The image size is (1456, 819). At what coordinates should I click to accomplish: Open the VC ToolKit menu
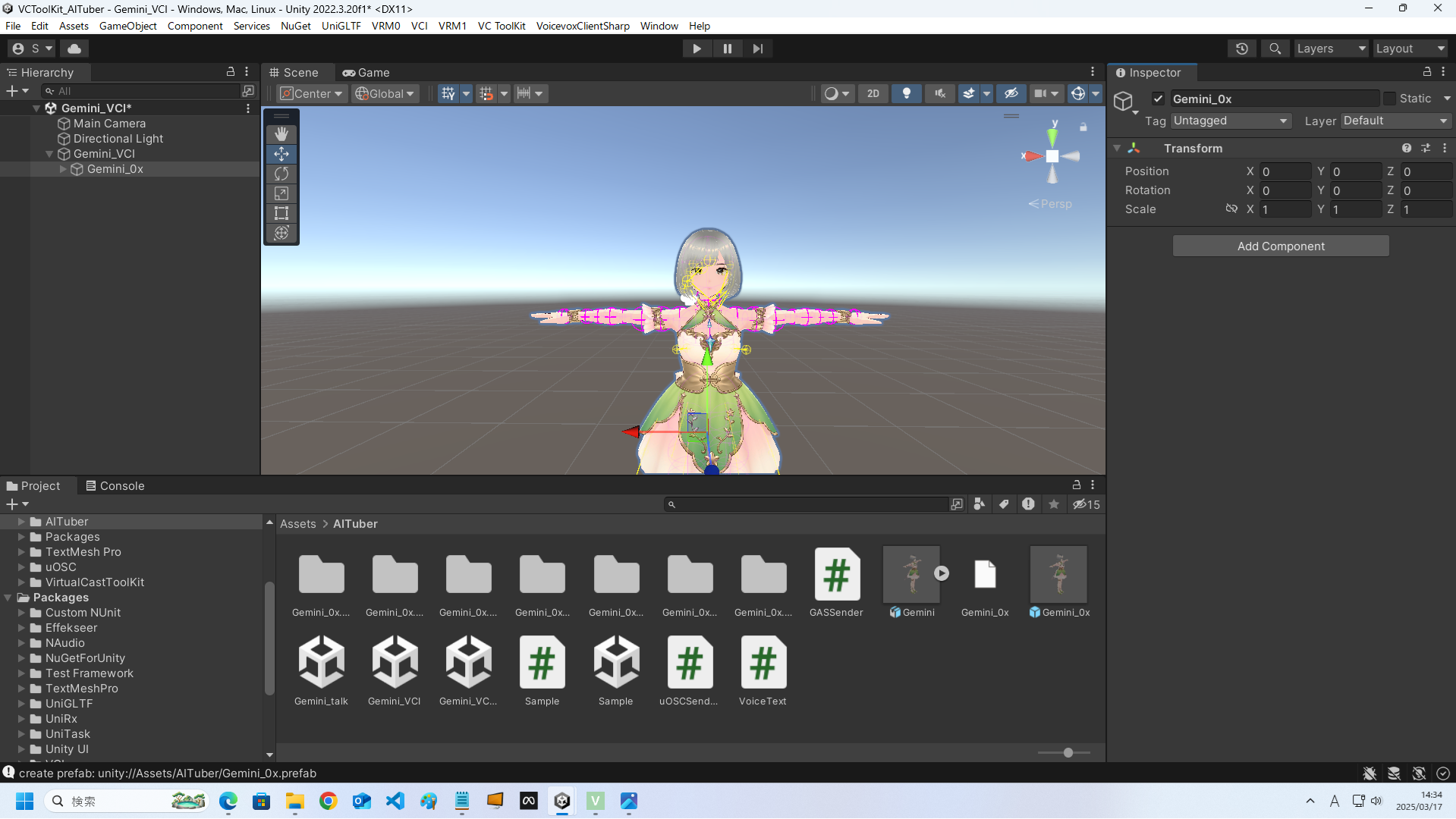click(502, 26)
